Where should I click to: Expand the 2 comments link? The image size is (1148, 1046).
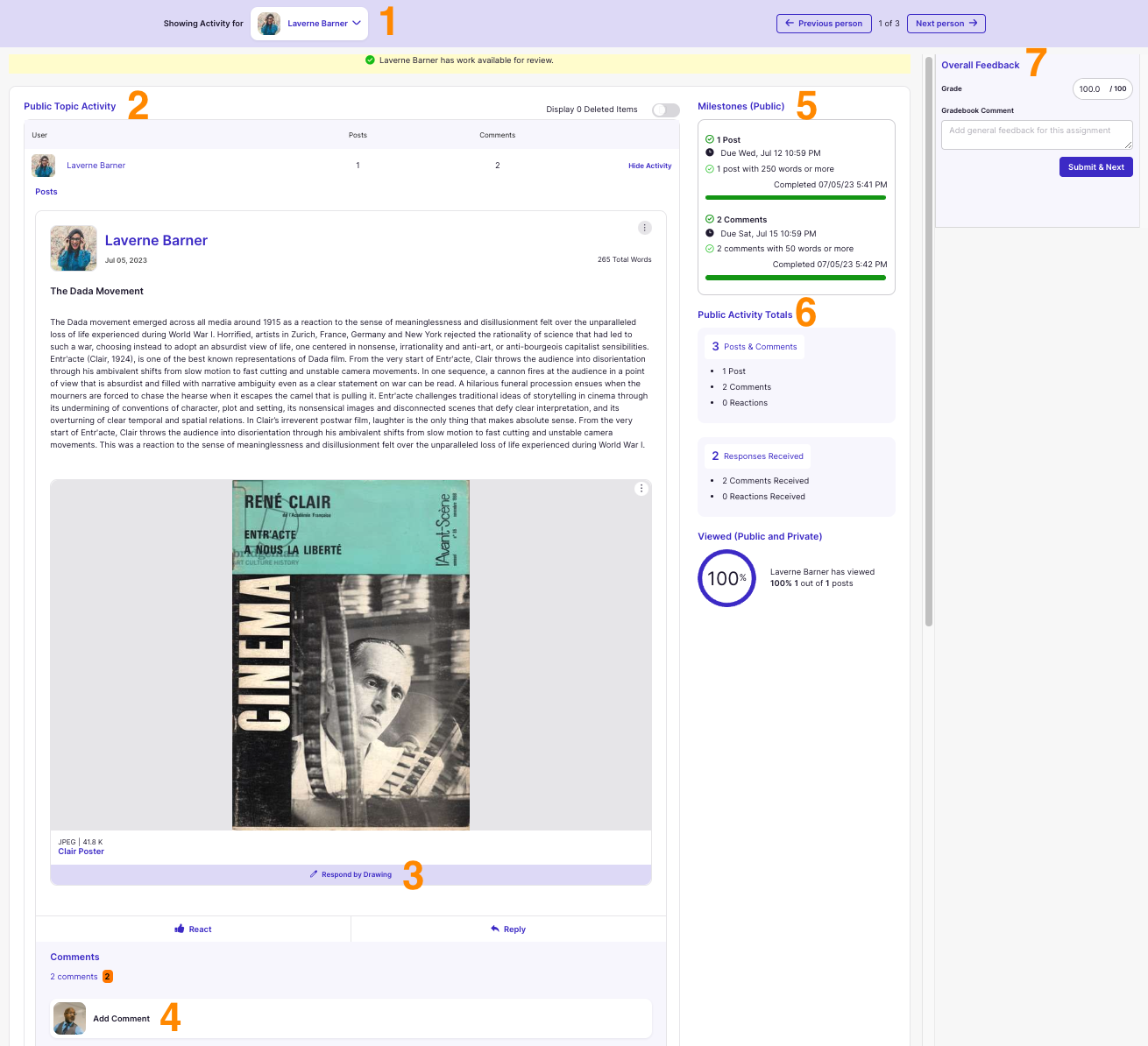(x=74, y=977)
